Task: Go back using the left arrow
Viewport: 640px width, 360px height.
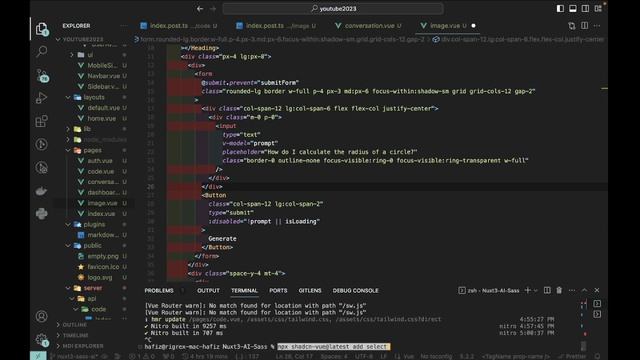Action: coord(200,9)
